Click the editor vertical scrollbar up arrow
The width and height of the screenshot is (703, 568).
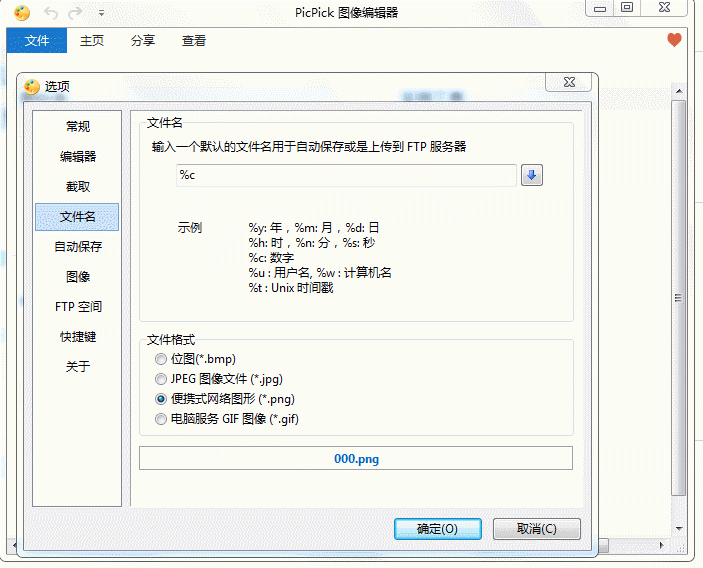(x=679, y=91)
